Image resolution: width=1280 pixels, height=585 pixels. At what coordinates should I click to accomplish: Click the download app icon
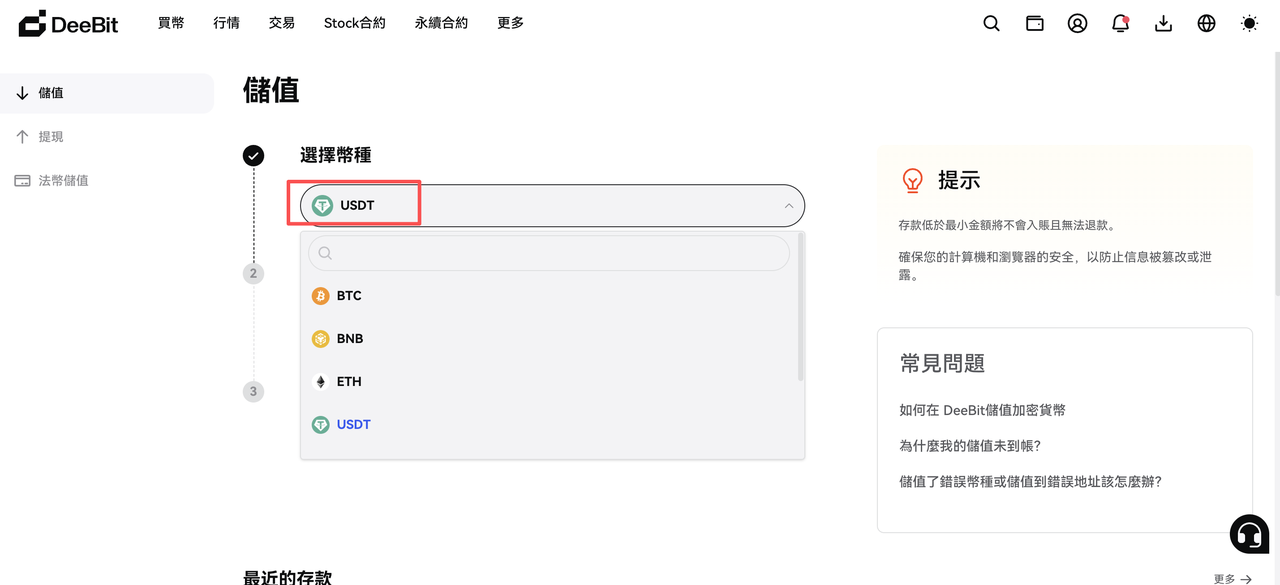[1163, 23]
